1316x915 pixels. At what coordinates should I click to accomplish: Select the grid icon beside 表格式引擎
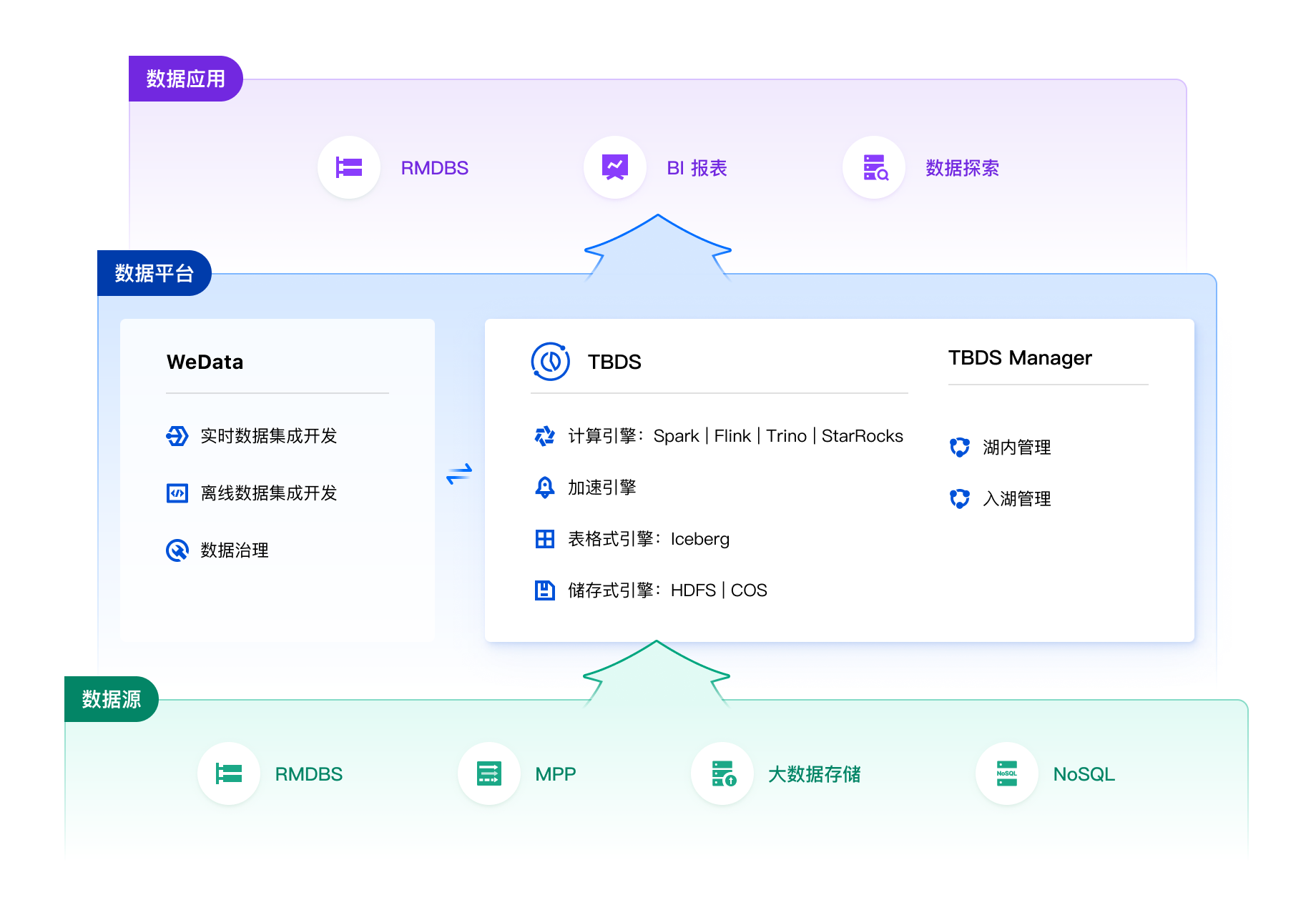(x=545, y=538)
